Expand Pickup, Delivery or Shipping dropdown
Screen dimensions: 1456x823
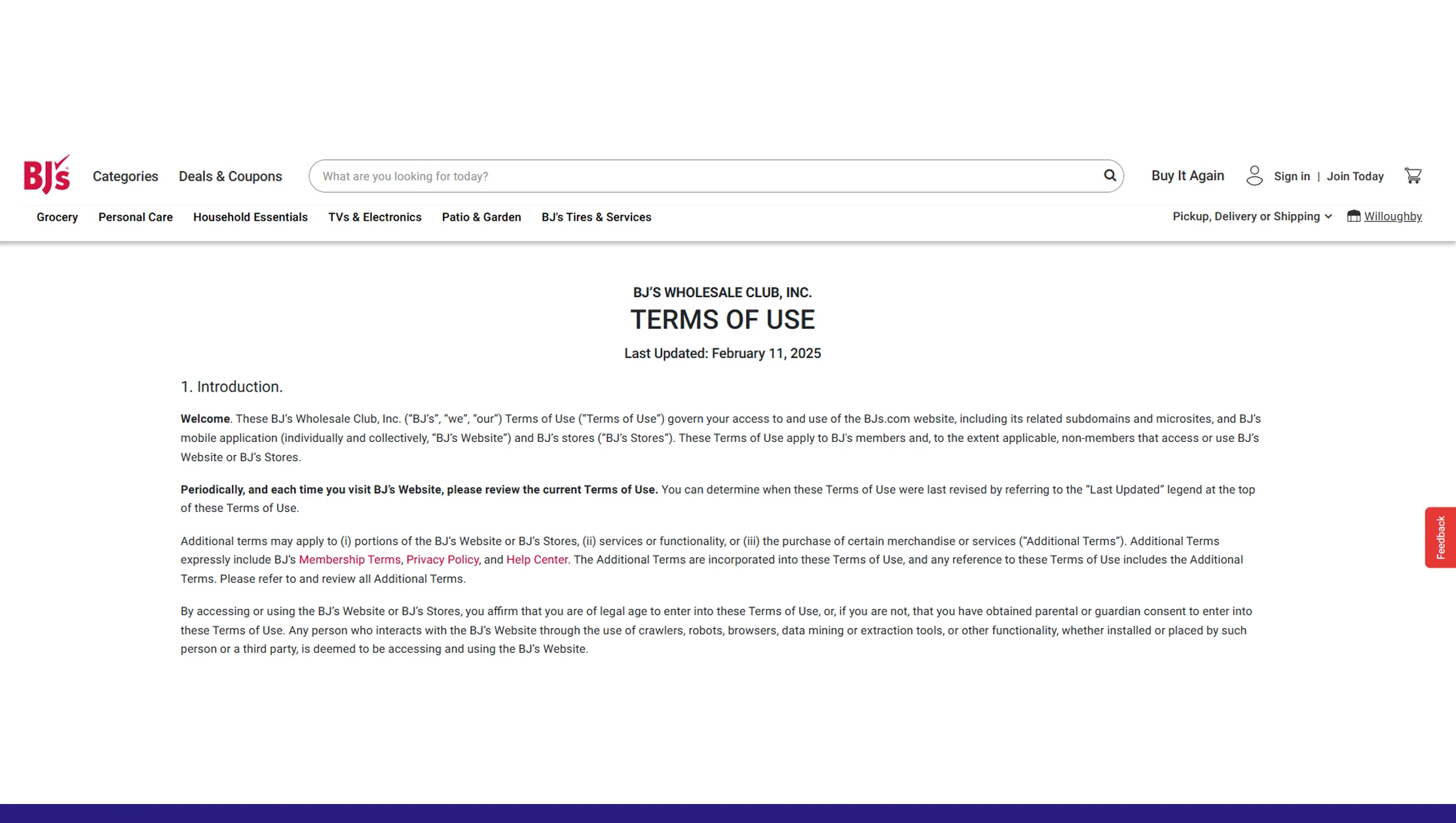[x=1252, y=217]
